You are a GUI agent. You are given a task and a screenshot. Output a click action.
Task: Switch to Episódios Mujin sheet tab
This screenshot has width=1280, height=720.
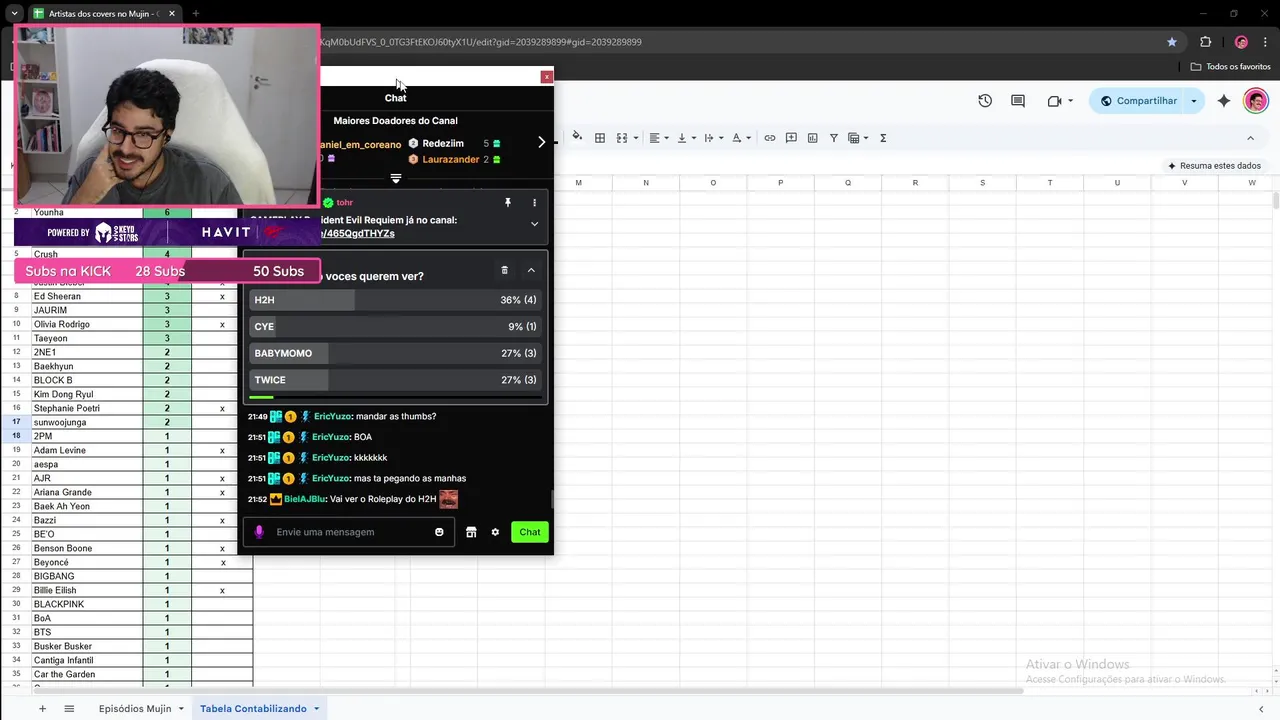[x=135, y=709]
